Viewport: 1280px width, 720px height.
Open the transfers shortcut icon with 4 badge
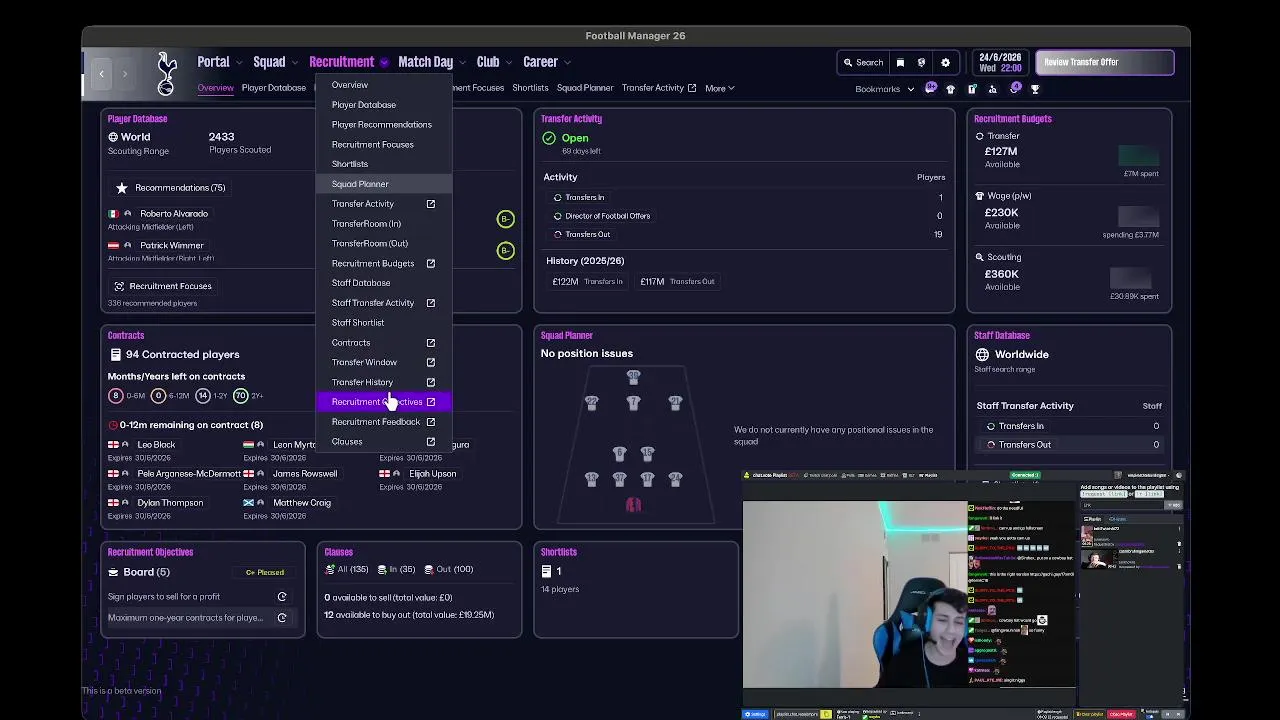point(1015,88)
